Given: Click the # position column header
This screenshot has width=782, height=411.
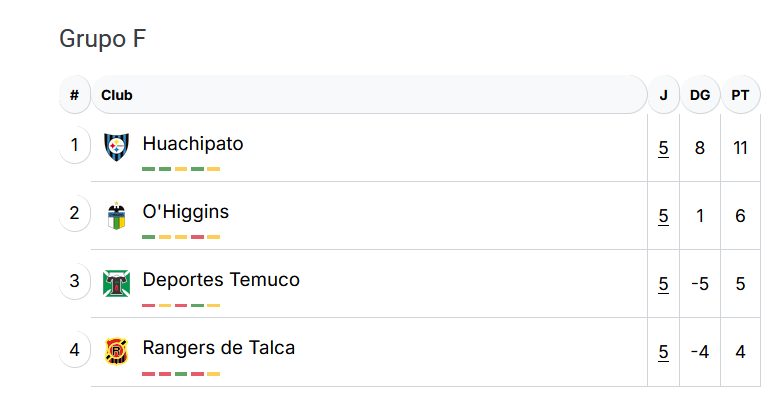Looking at the screenshot, I should click(74, 95).
